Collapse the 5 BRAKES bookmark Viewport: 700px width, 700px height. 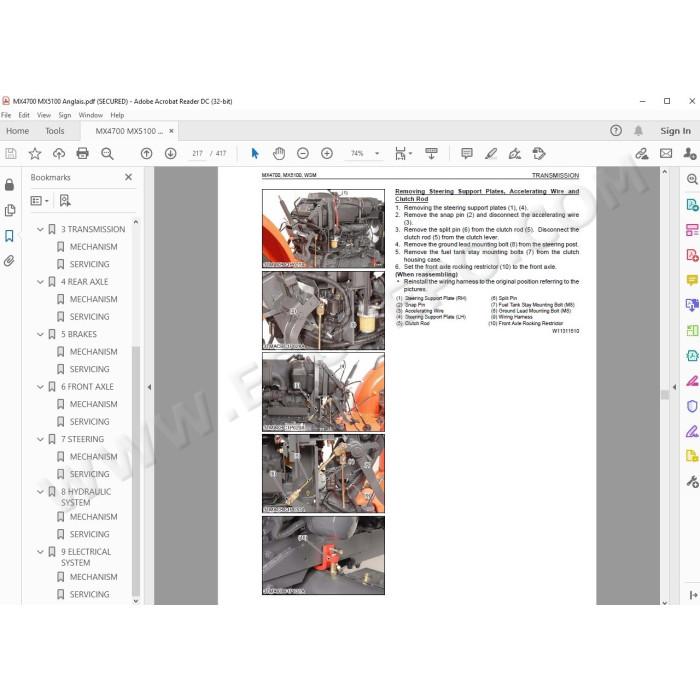tap(40, 334)
